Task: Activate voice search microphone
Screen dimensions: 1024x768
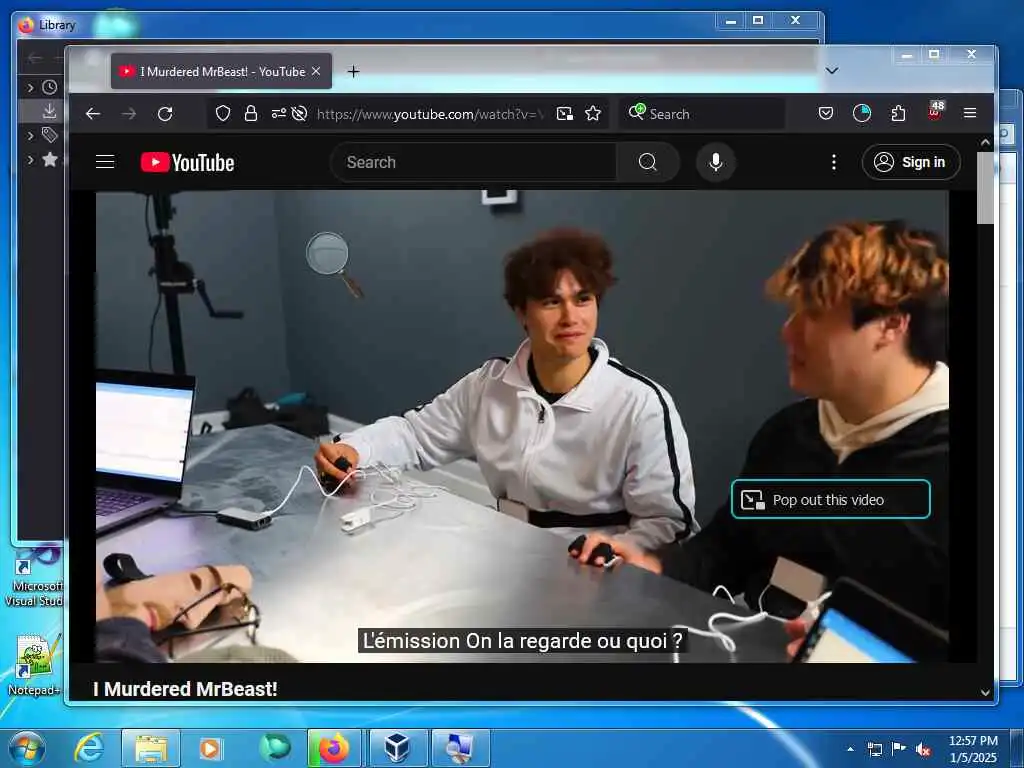Action: (716, 162)
